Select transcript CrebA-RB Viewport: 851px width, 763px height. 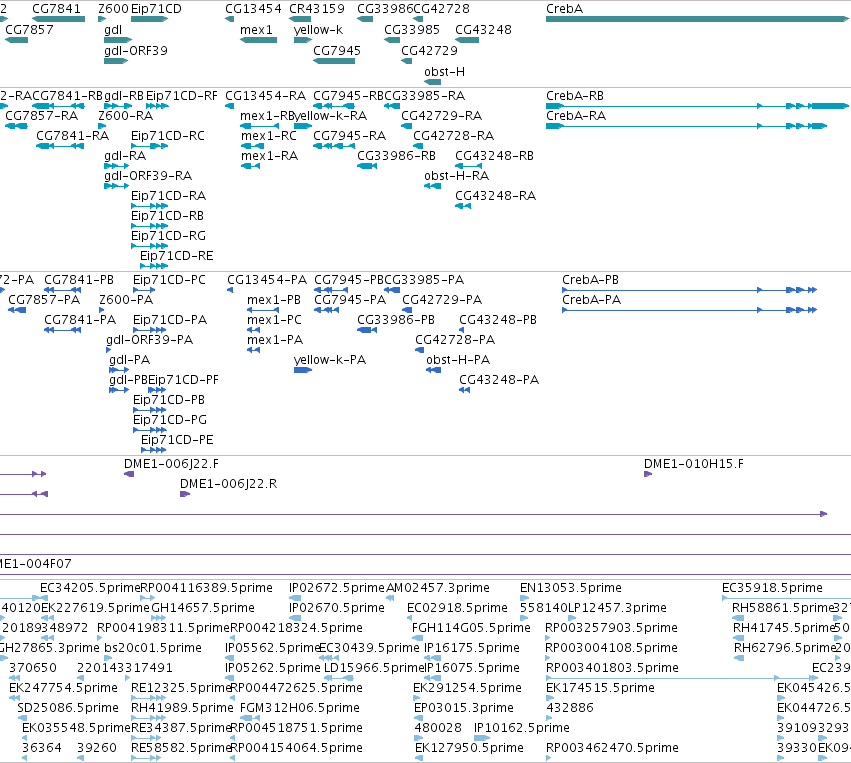tap(697, 106)
